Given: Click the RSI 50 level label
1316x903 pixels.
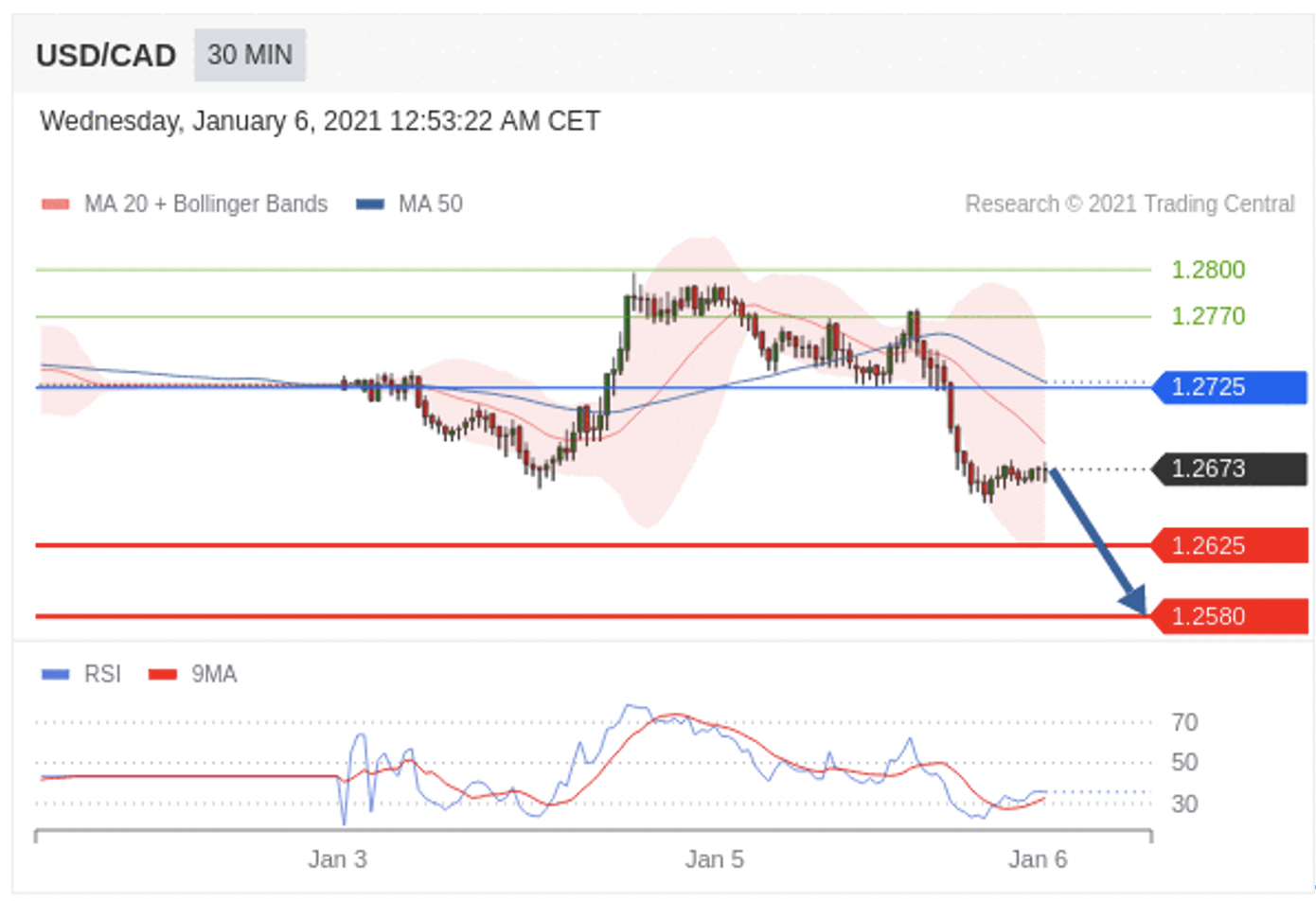Looking at the screenshot, I should click(1184, 763).
